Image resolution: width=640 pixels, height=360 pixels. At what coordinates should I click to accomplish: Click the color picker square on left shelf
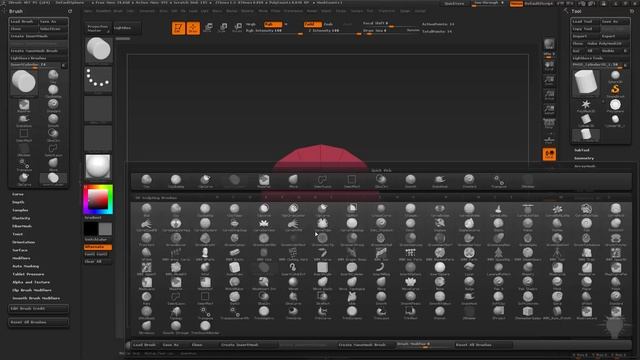click(98, 200)
